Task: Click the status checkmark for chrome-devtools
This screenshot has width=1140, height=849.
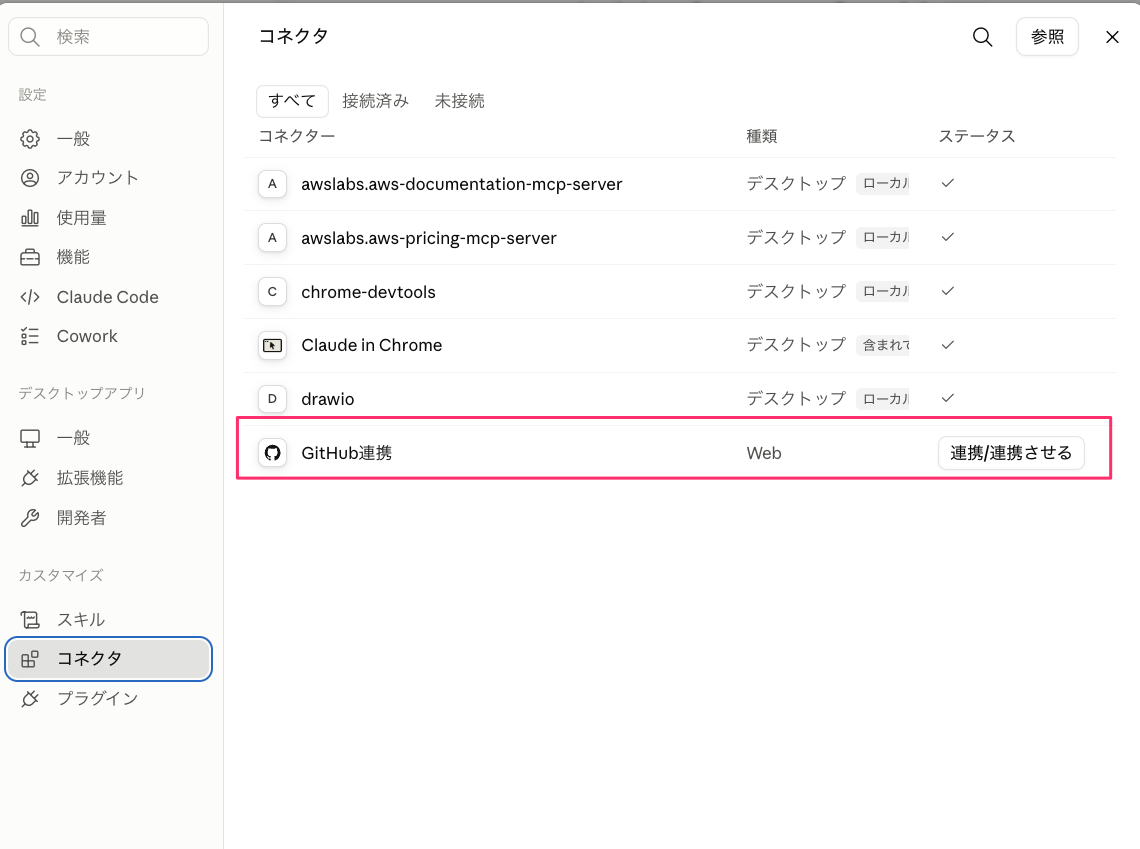Action: [x=947, y=291]
